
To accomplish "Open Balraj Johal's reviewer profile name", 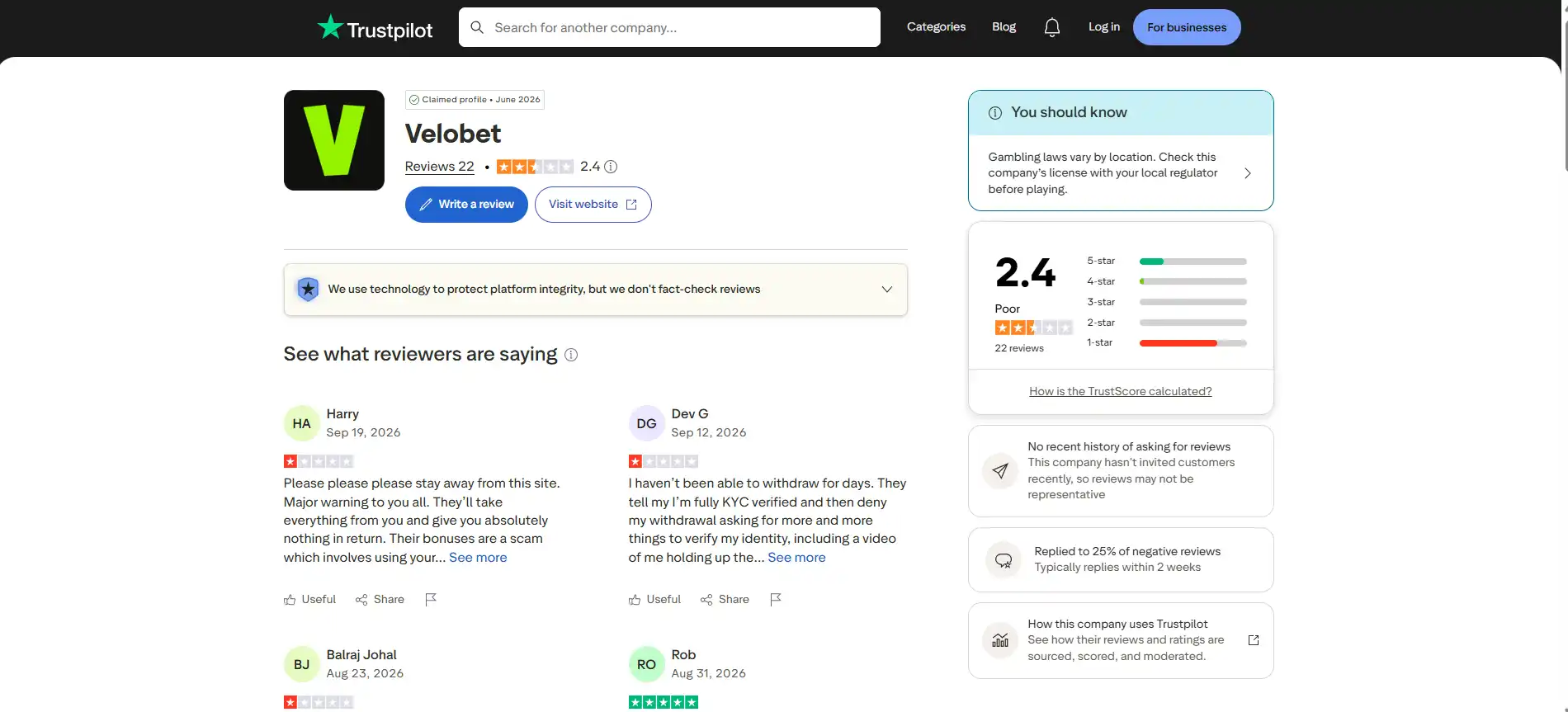I will [361, 655].
